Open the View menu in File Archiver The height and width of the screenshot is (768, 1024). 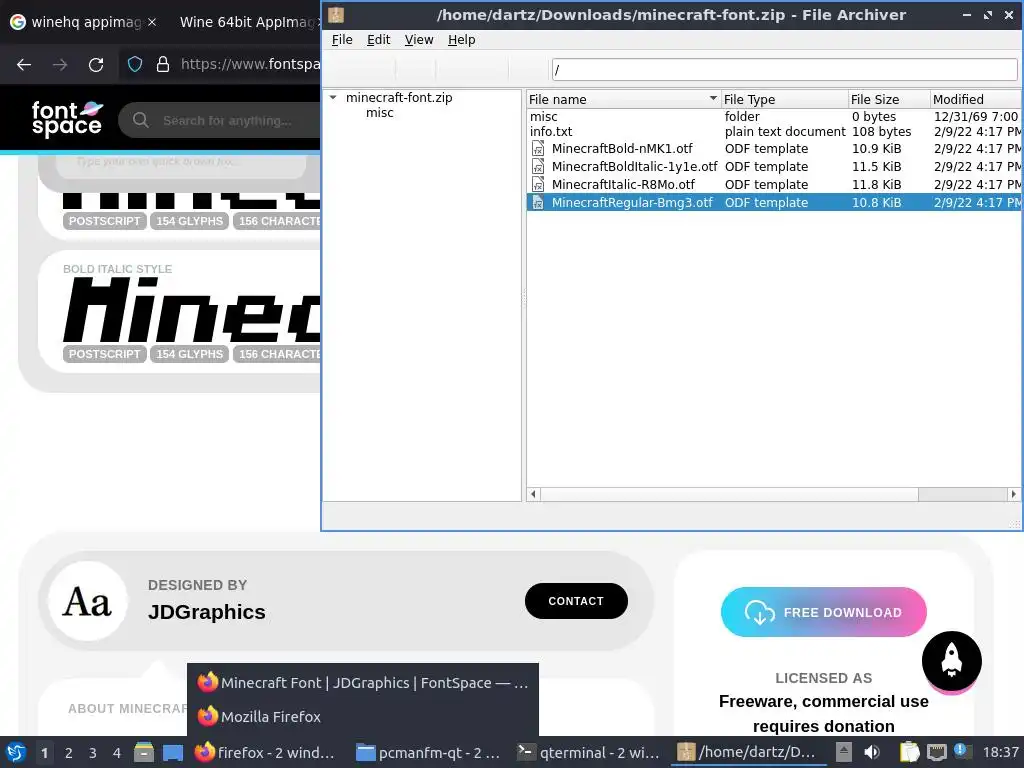(419, 40)
